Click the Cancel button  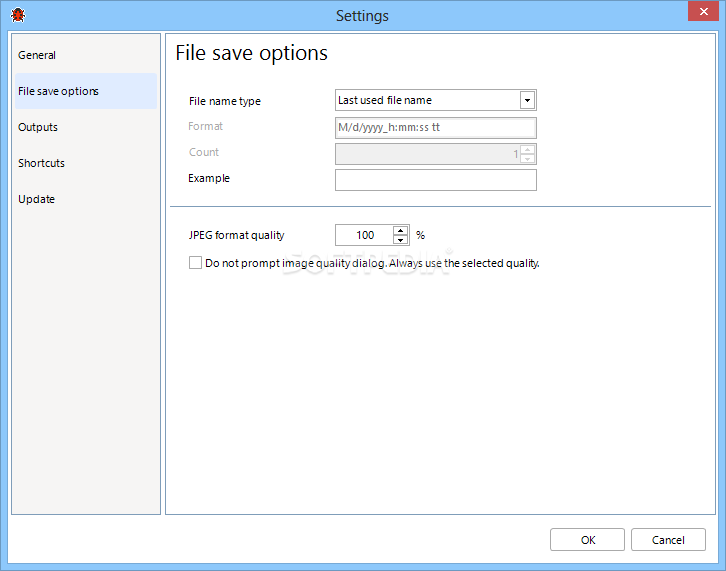click(668, 540)
